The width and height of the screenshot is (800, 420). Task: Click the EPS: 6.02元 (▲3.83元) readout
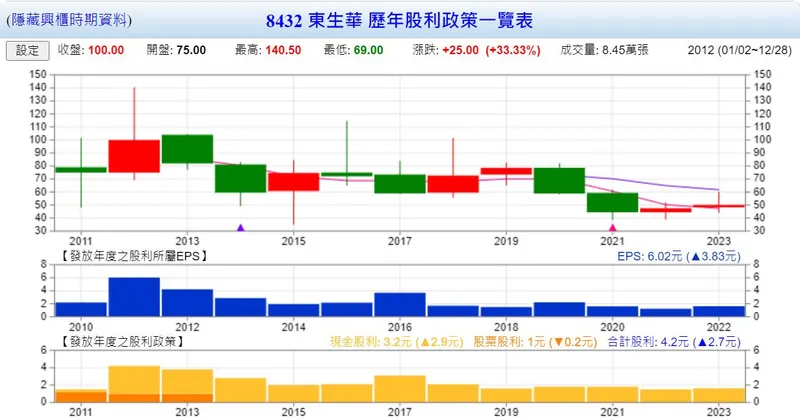[679, 256]
